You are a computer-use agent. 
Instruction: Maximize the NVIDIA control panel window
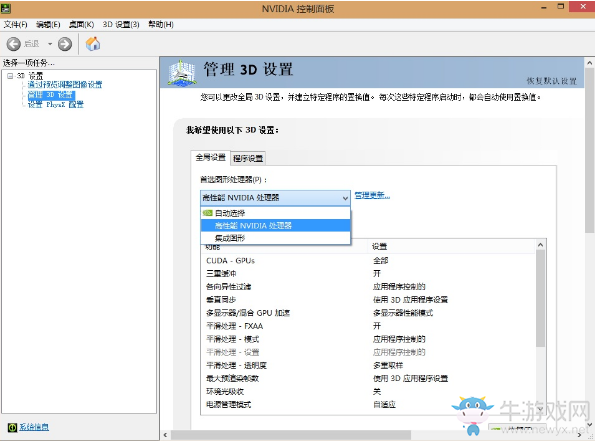coord(561,7)
